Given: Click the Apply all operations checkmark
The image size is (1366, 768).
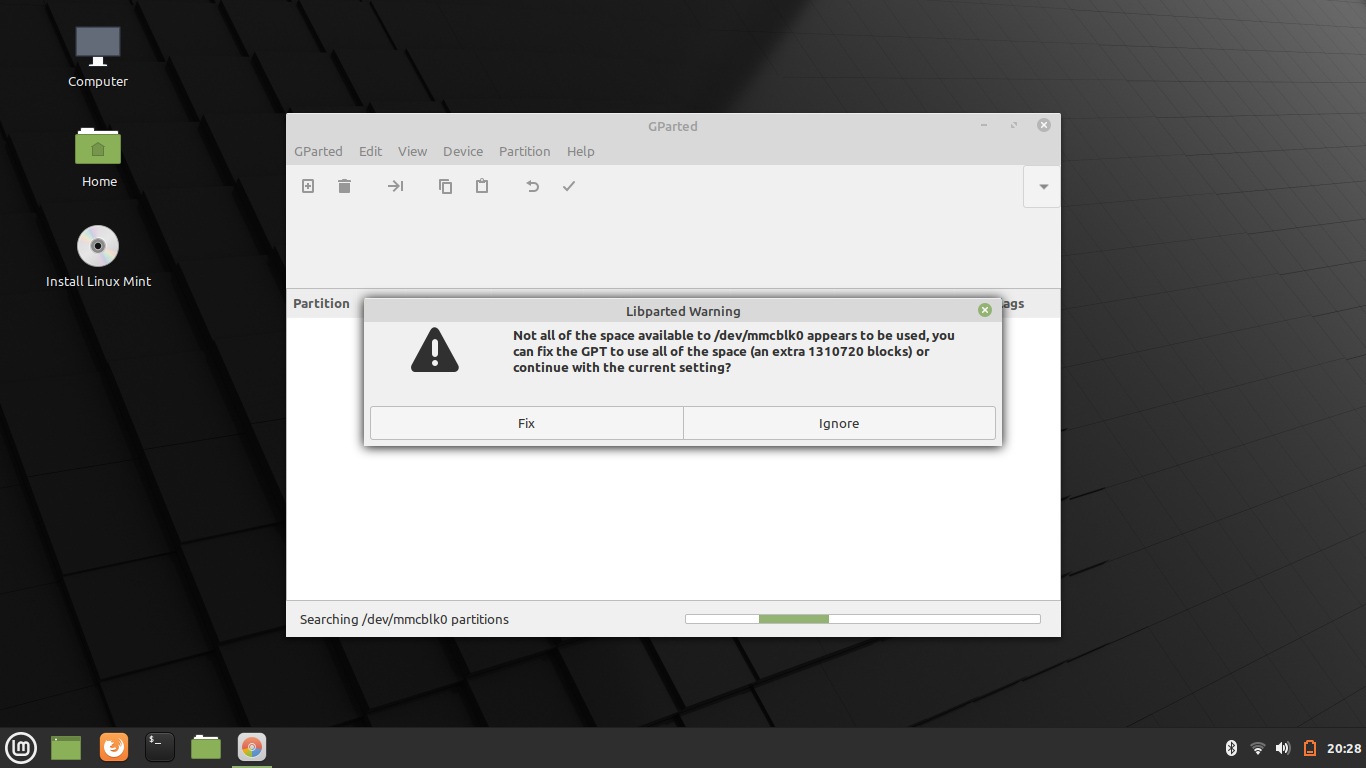Looking at the screenshot, I should [x=569, y=186].
